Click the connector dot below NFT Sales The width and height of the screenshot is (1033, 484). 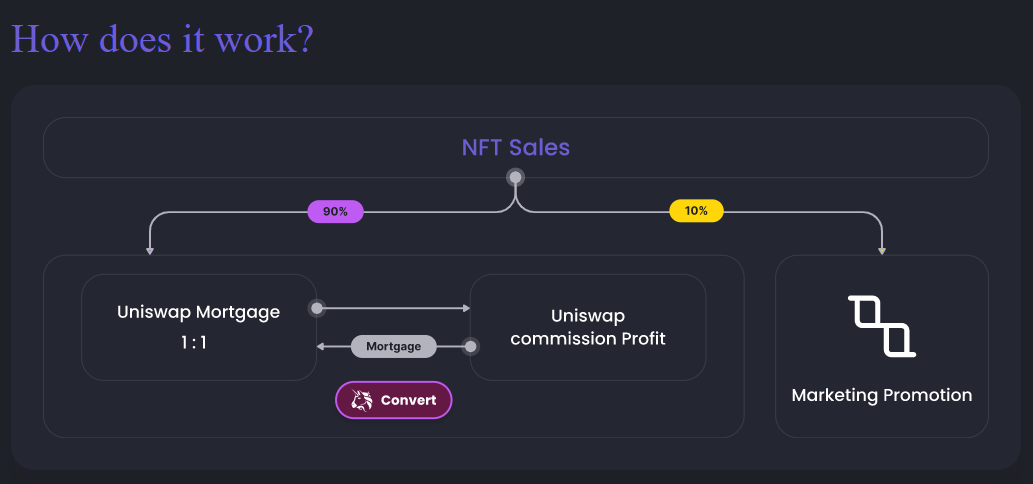(516, 177)
